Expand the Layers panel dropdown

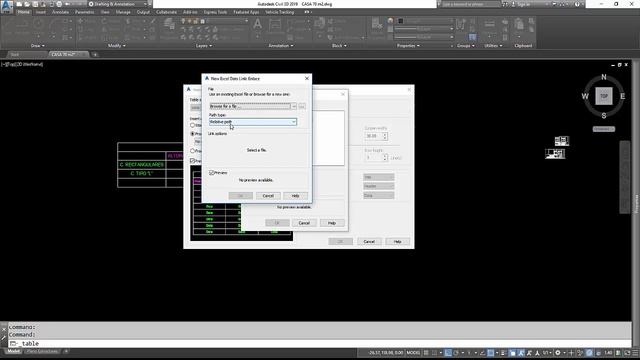coord(204,46)
